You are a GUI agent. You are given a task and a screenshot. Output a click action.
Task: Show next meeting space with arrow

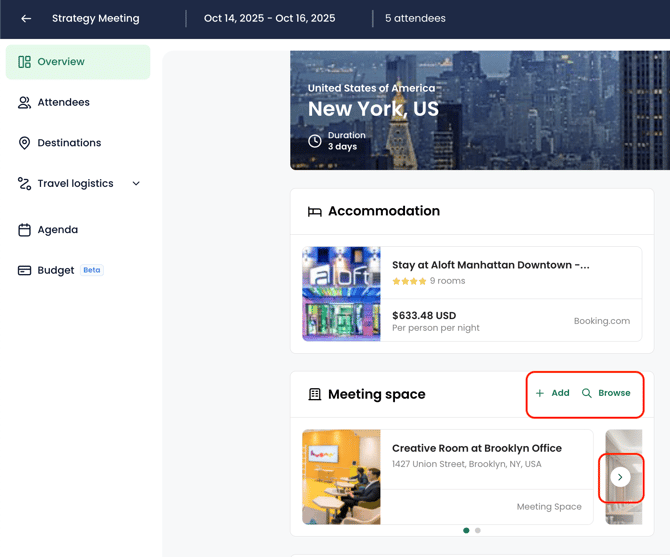[x=620, y=477]
